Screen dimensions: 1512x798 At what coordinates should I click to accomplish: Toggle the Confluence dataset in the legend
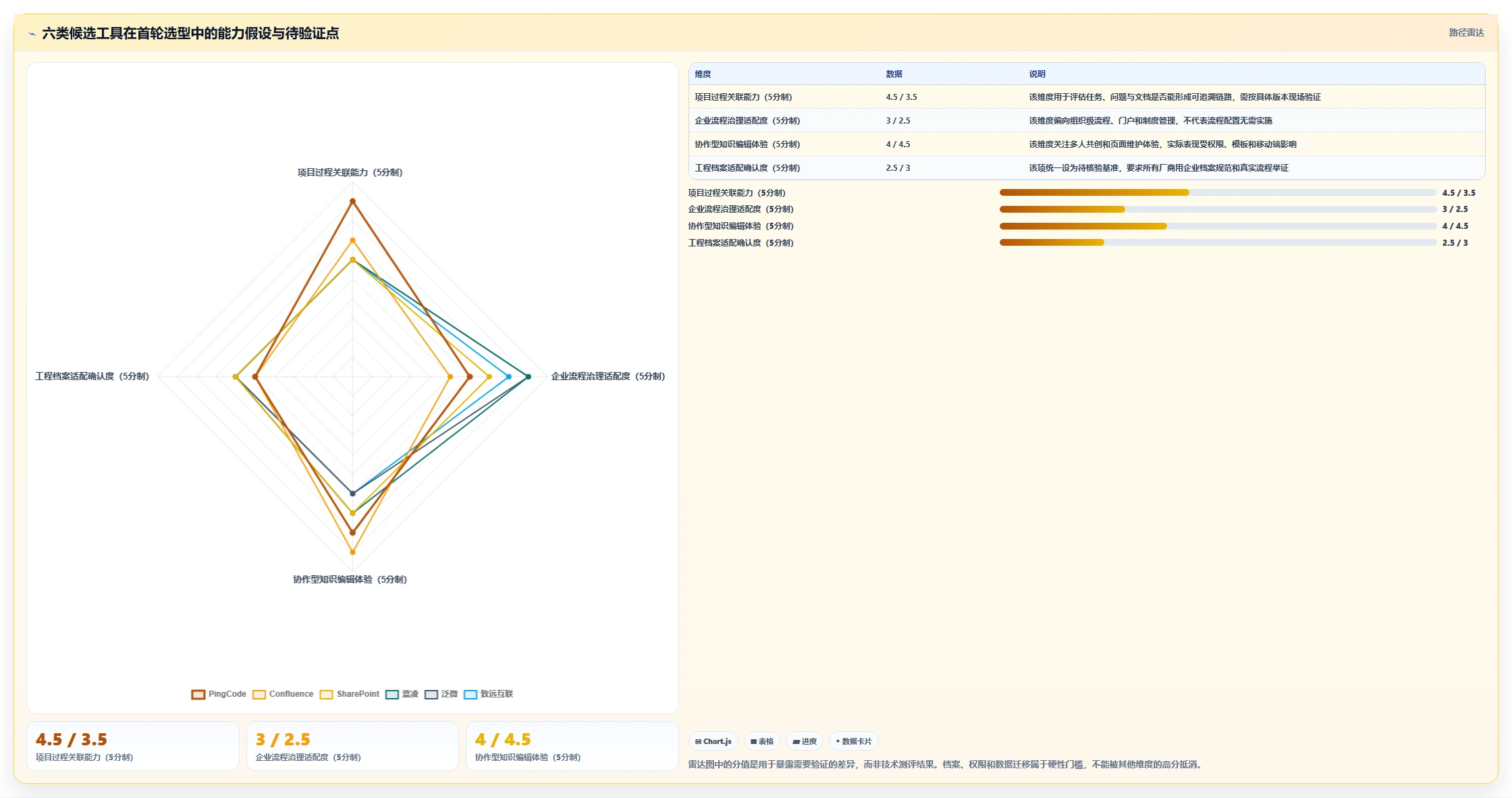click(x=283, y=694)
